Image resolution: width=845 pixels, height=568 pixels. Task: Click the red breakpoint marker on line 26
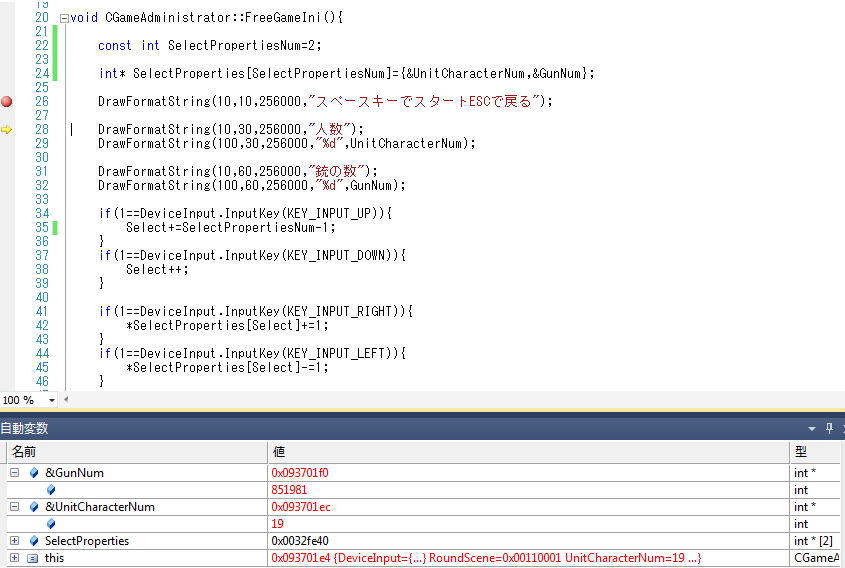pyautogui.click(x=7, y=101)
